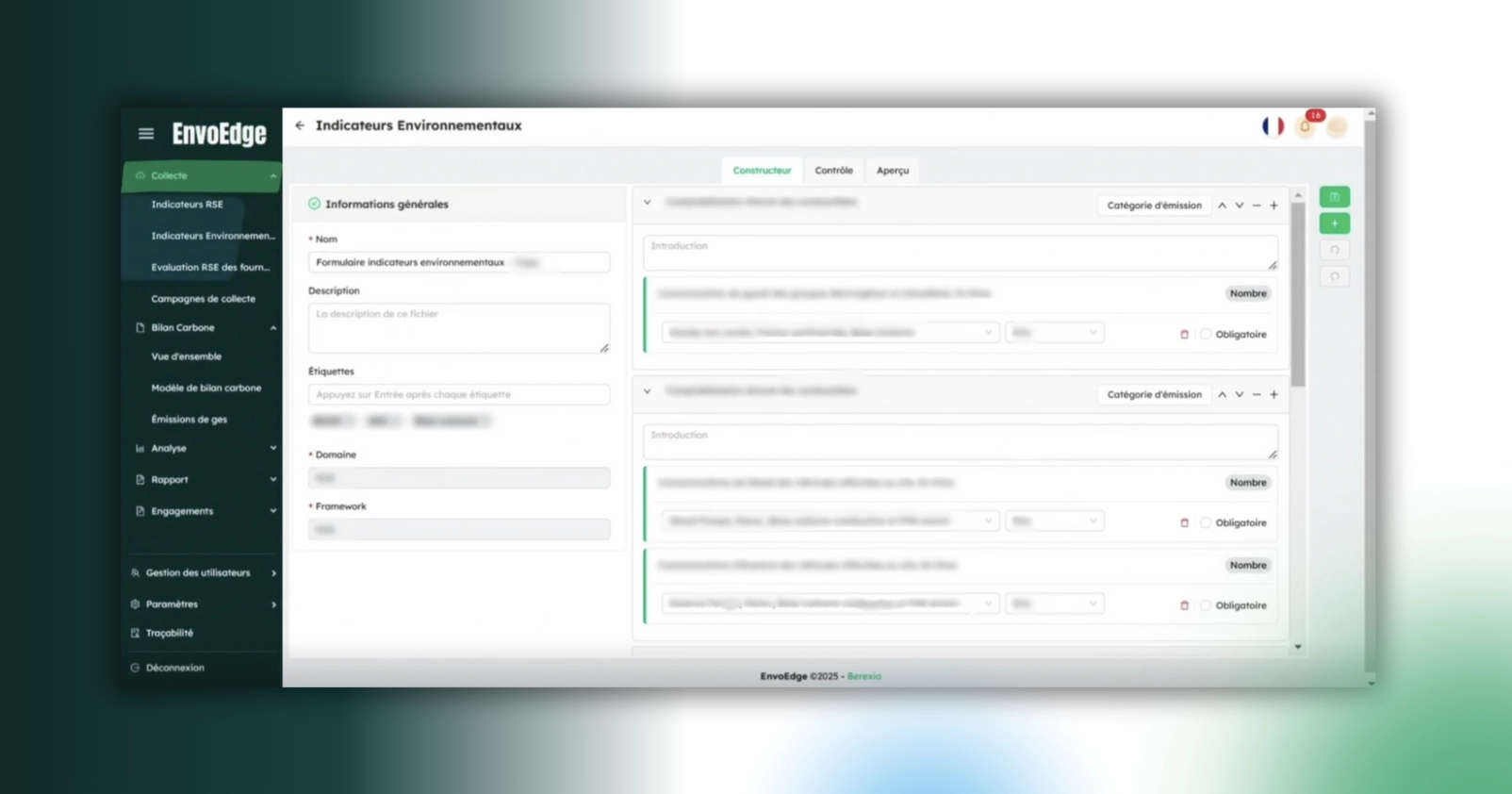Click the undo arrow icon in the right panel
The image size is (1512, 794).
coord(1335,250)
